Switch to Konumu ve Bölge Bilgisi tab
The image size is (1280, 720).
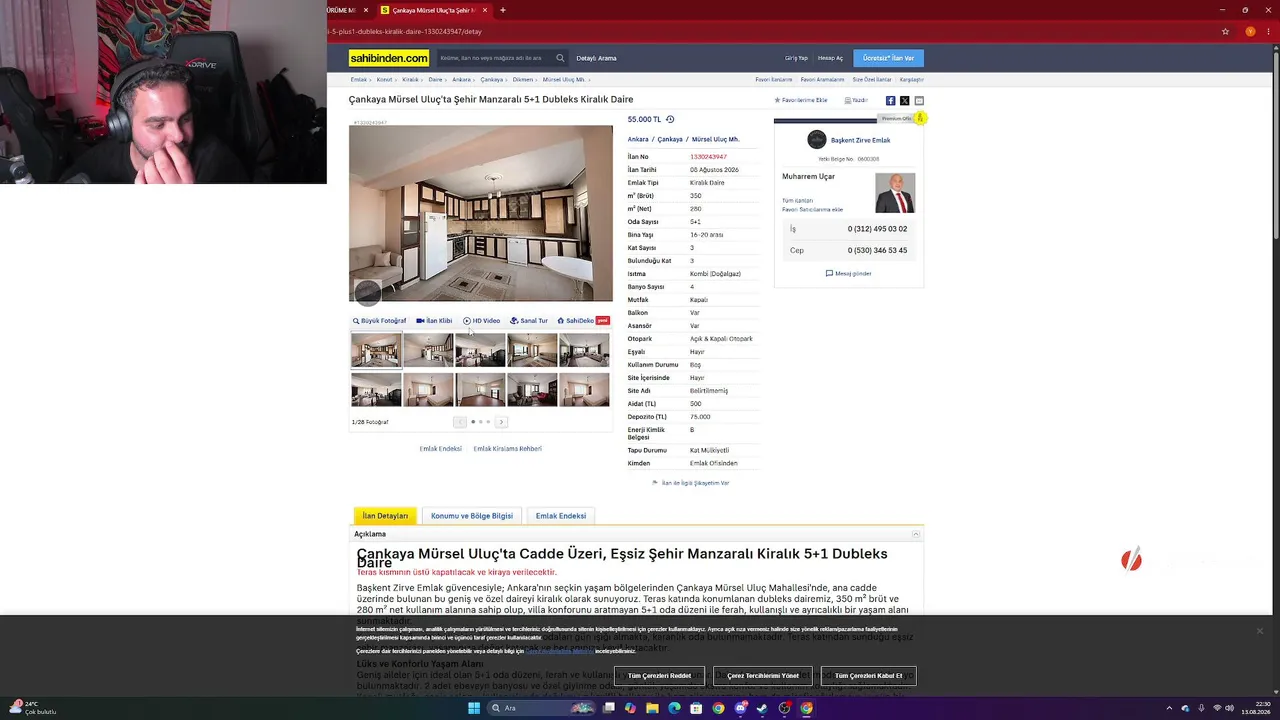472,516
